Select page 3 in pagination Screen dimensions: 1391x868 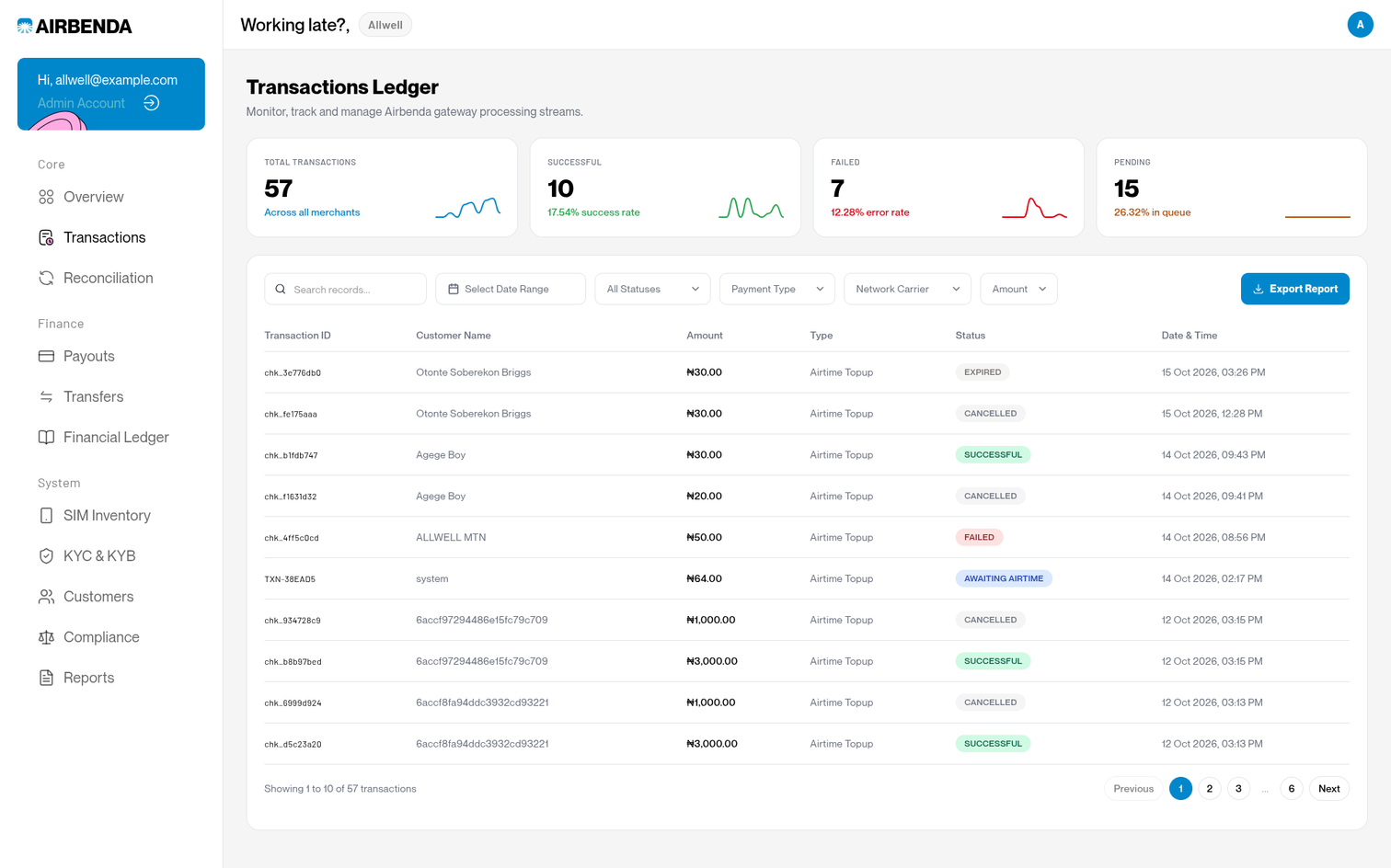pyautogui.click(x=1238, y=789)
